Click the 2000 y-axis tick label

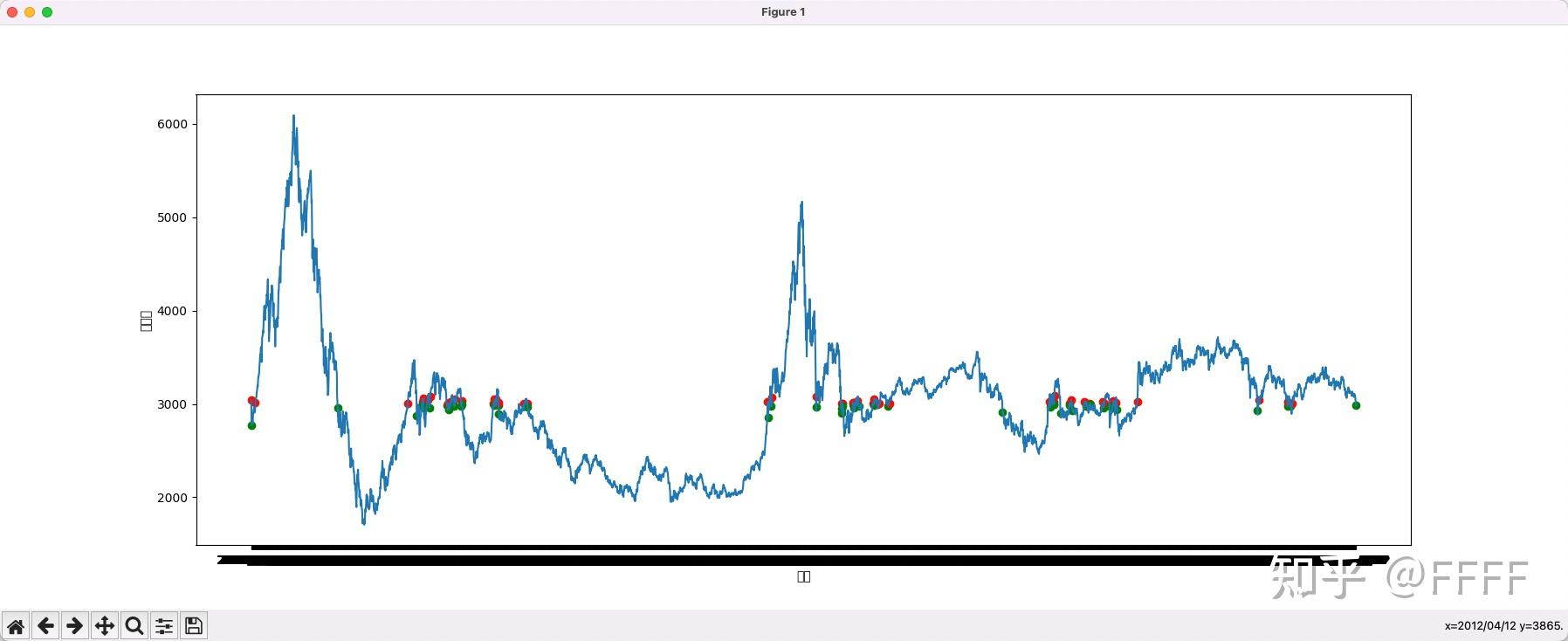(172, 498)
